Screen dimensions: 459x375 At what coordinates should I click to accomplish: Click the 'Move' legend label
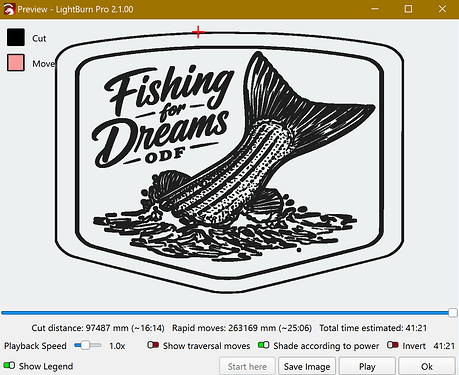[x=43, y=64]
